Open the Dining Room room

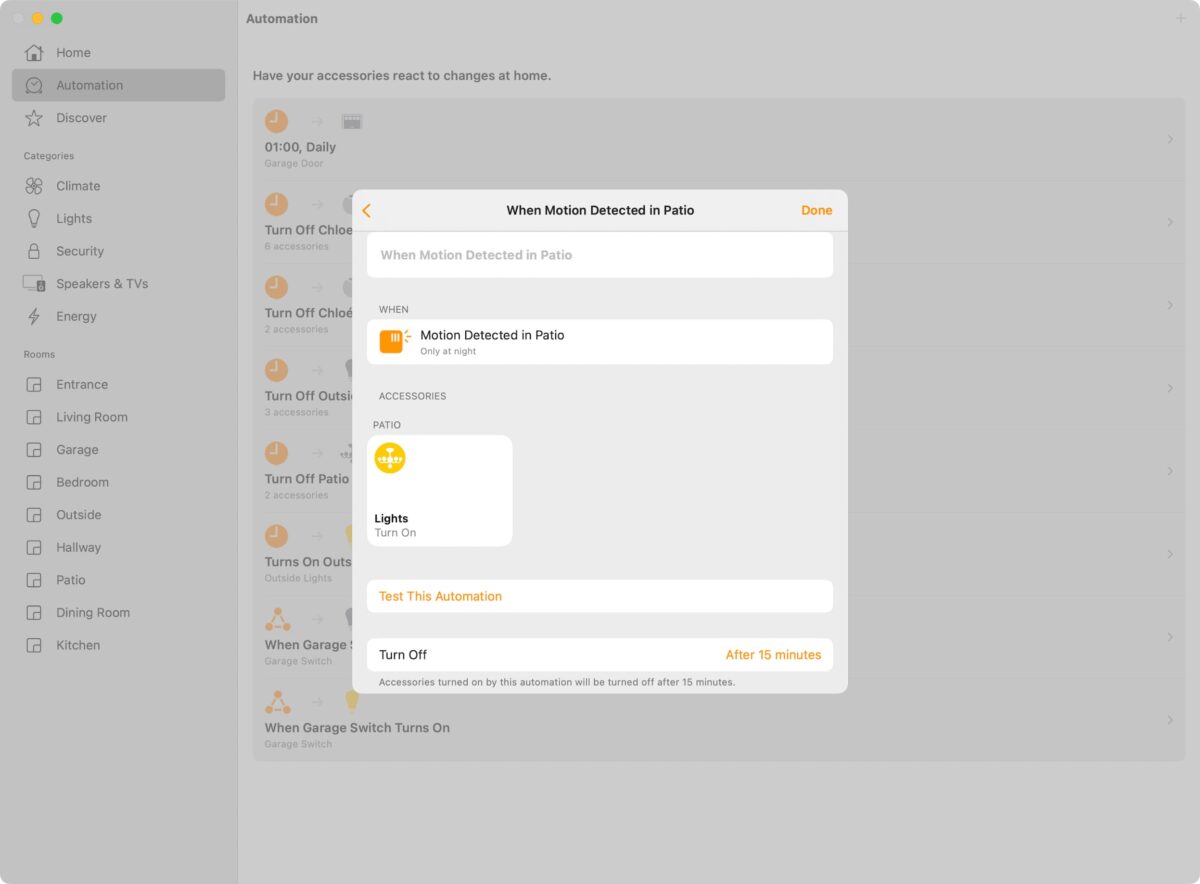tap(118, 613)
